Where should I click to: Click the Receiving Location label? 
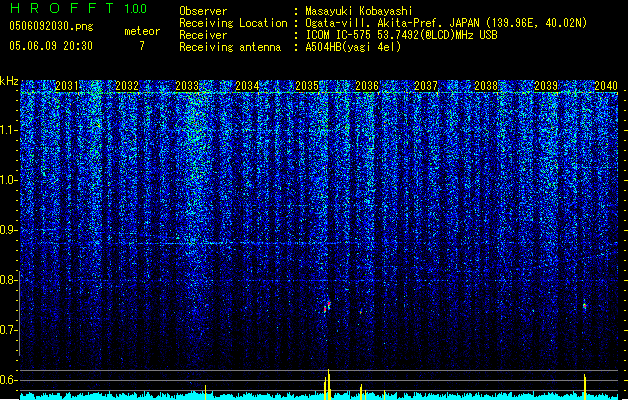233,23
